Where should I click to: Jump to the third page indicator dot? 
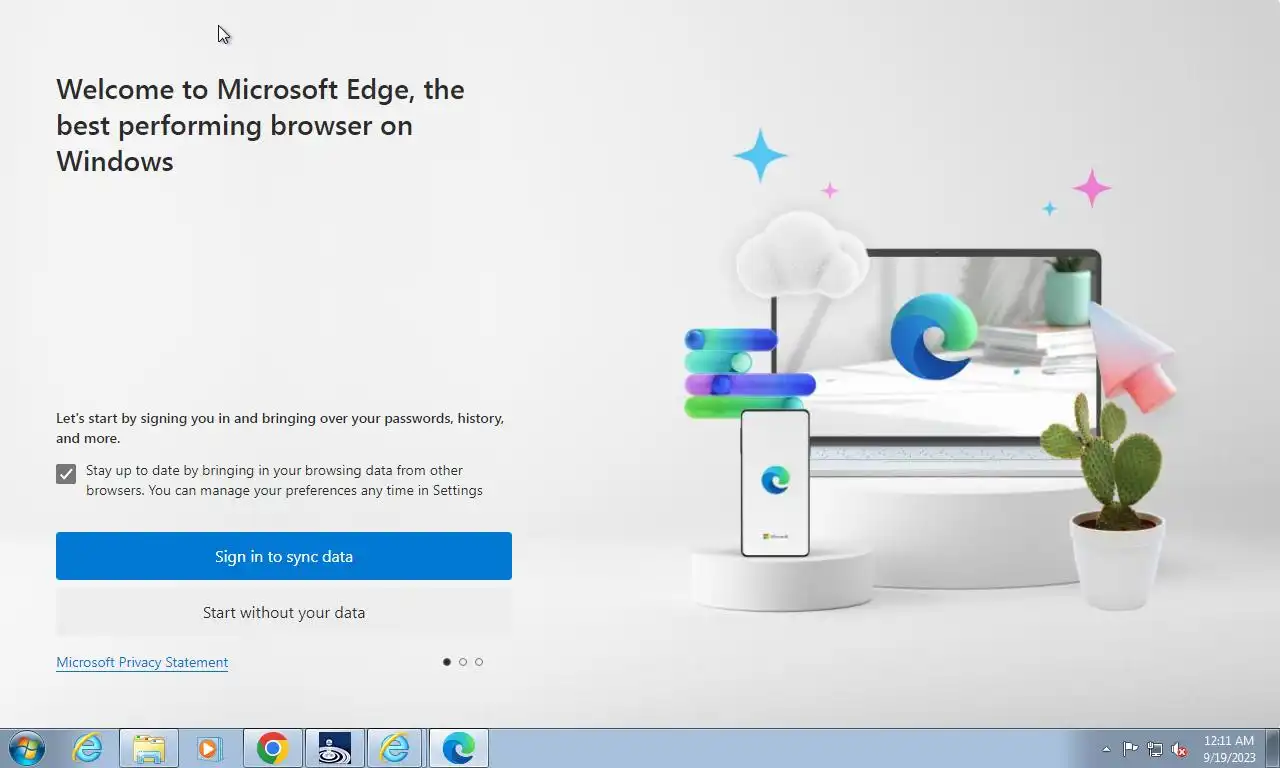[x=479, y=662]
